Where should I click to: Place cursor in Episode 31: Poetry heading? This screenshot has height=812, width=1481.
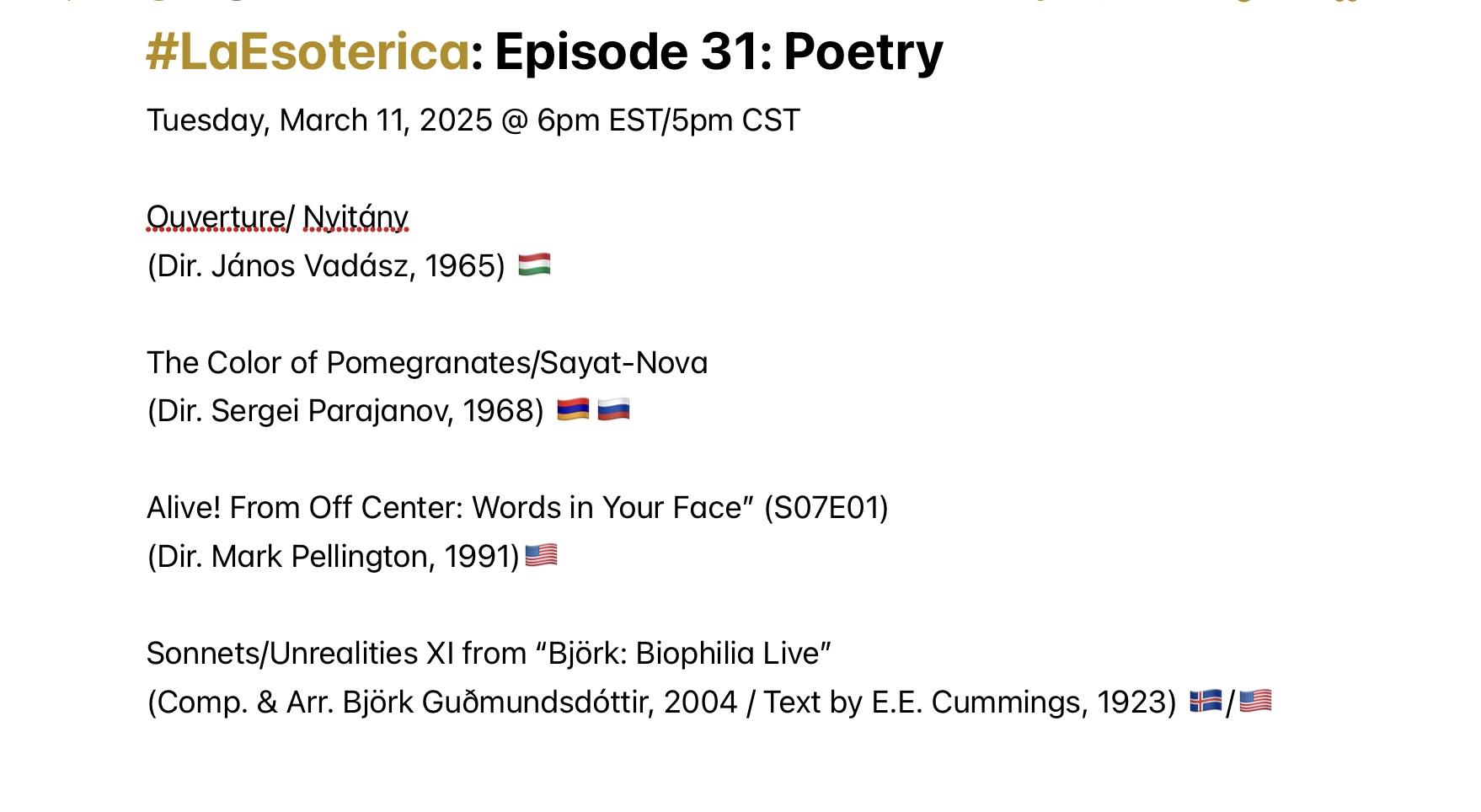[x=719, y=52]
